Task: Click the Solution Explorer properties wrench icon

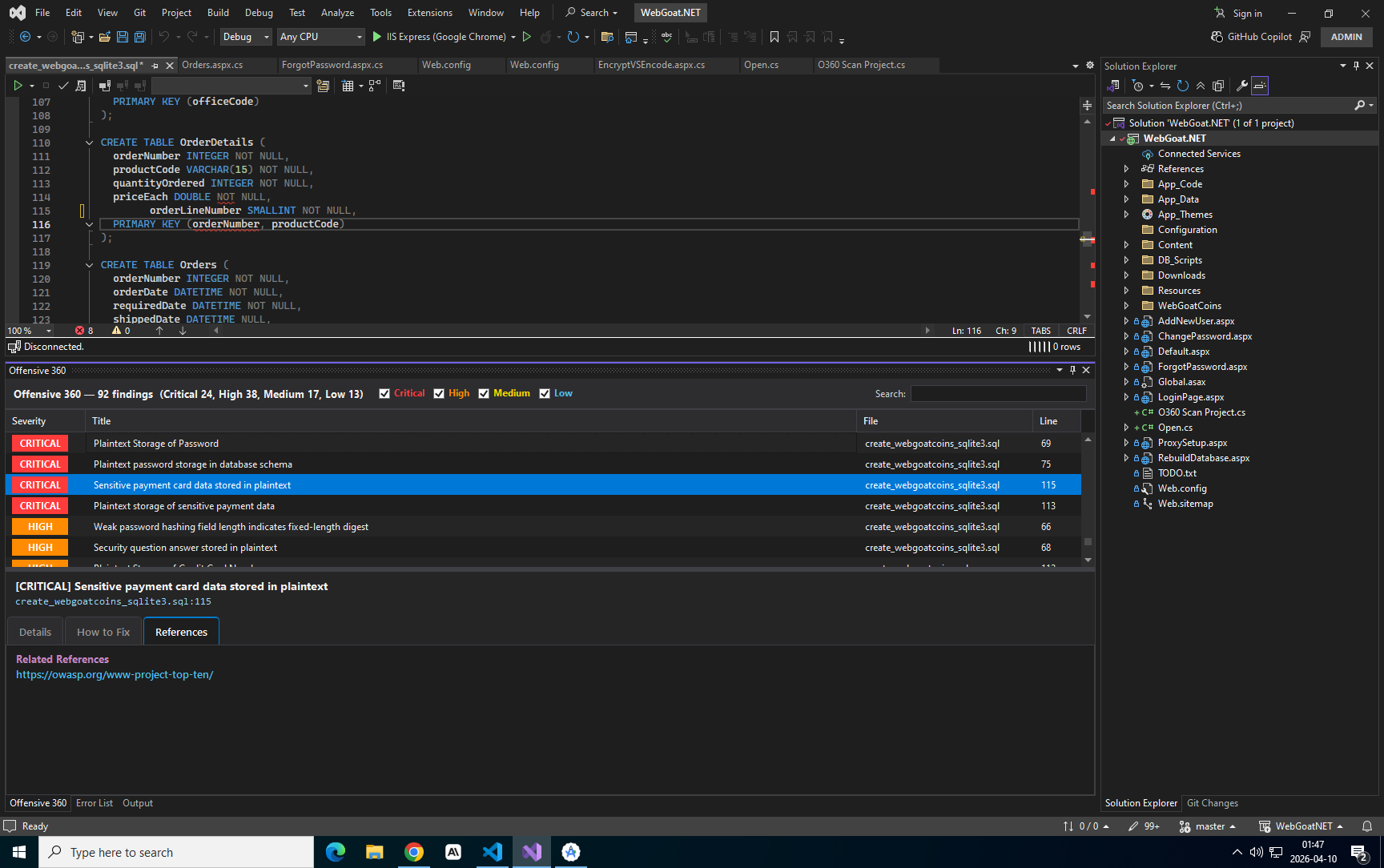Action: pyautogui.click(x=1241, y=86)
